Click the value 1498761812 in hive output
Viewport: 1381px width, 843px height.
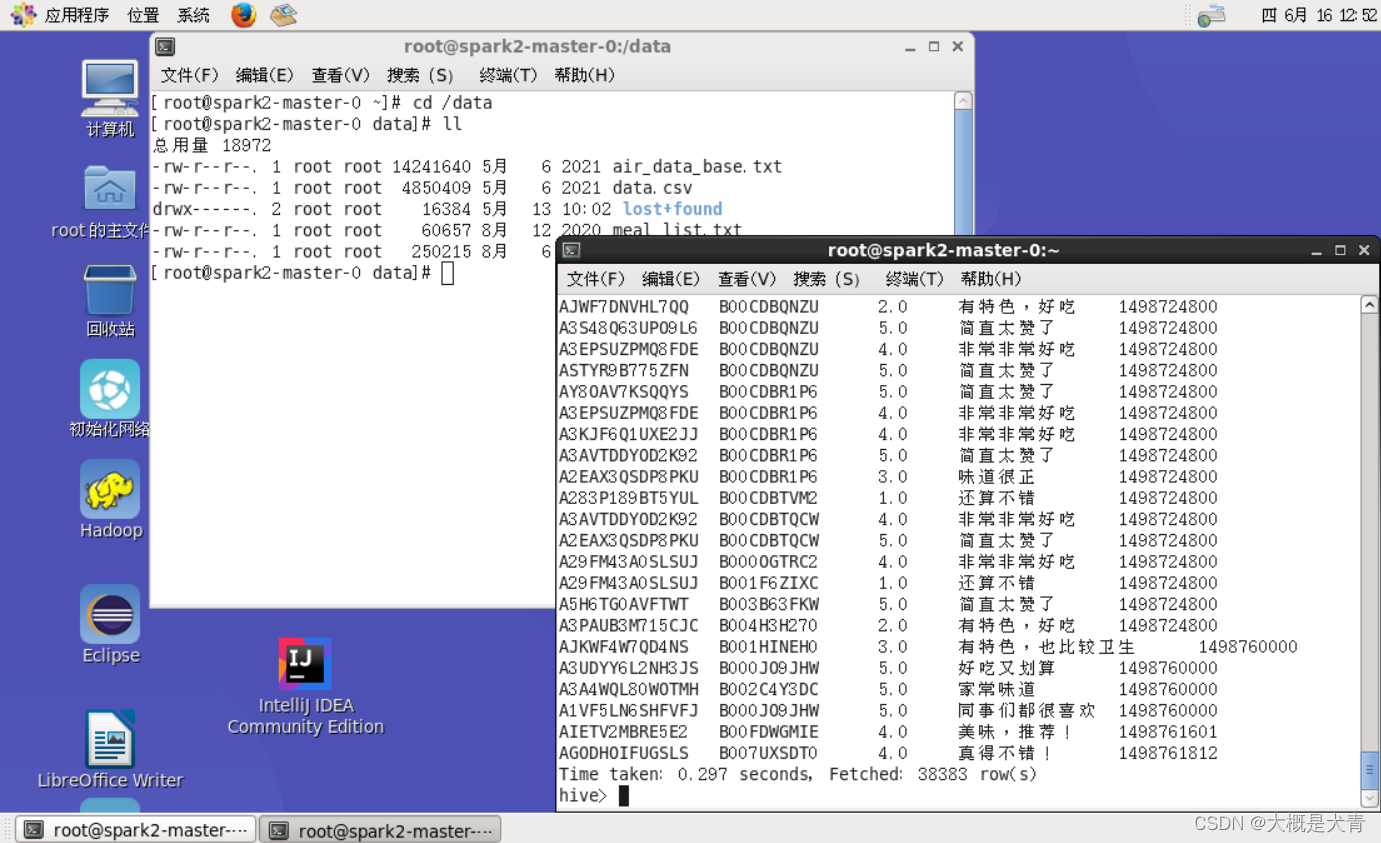1168,754
